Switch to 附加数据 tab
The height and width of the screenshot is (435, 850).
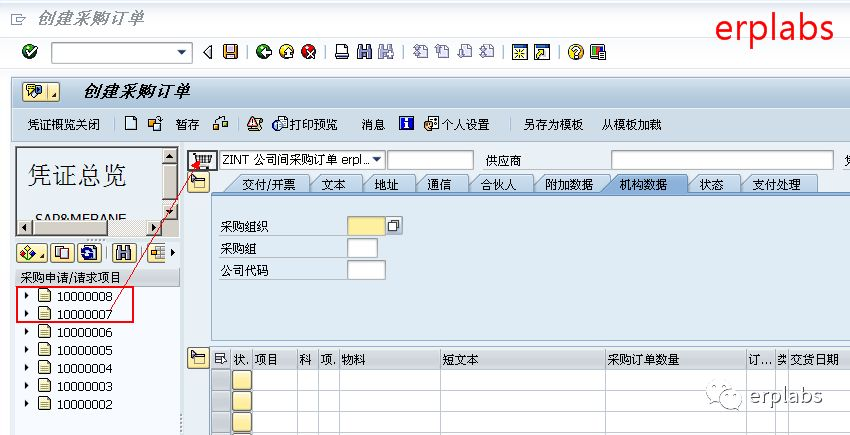[x=569, y=184]
